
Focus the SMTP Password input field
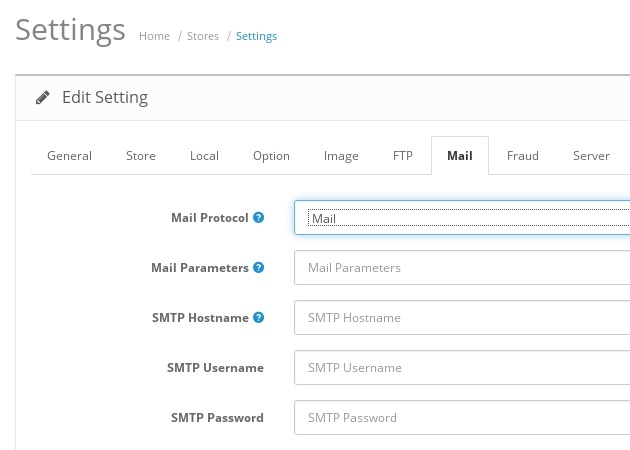point(462,417)
